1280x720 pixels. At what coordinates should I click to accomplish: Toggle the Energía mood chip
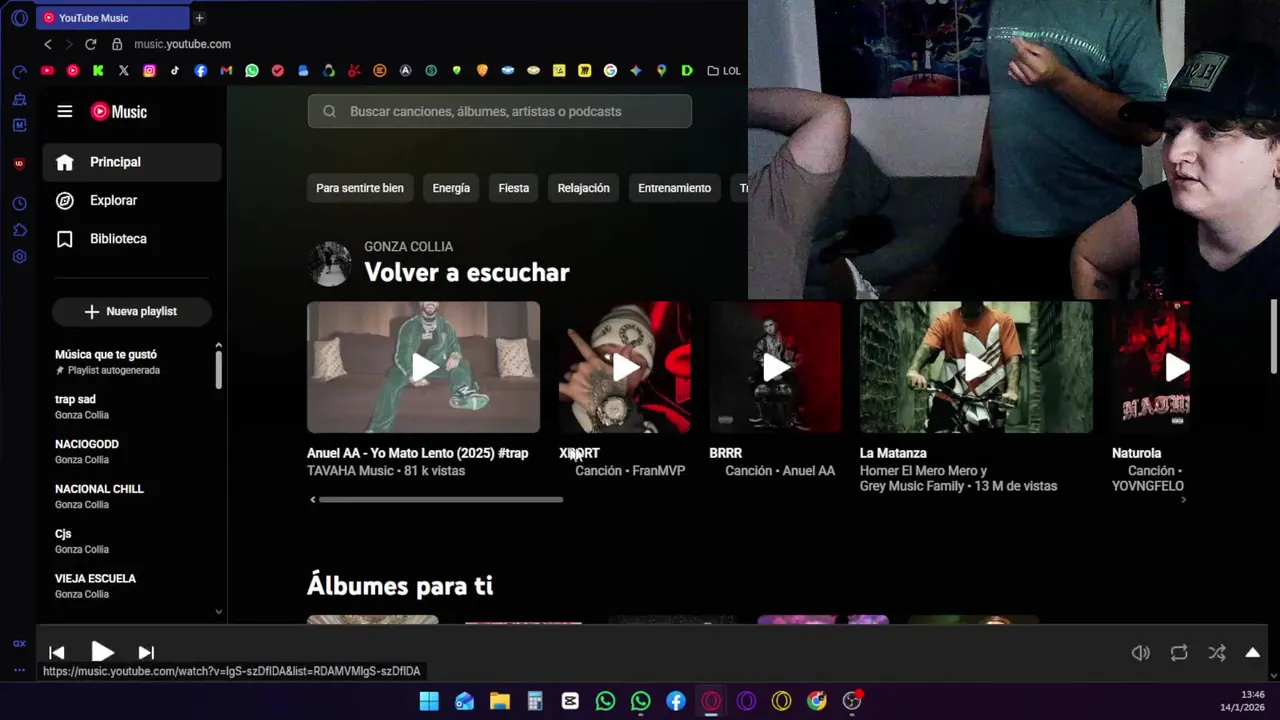pyautogui.click(x=451, y=188)
